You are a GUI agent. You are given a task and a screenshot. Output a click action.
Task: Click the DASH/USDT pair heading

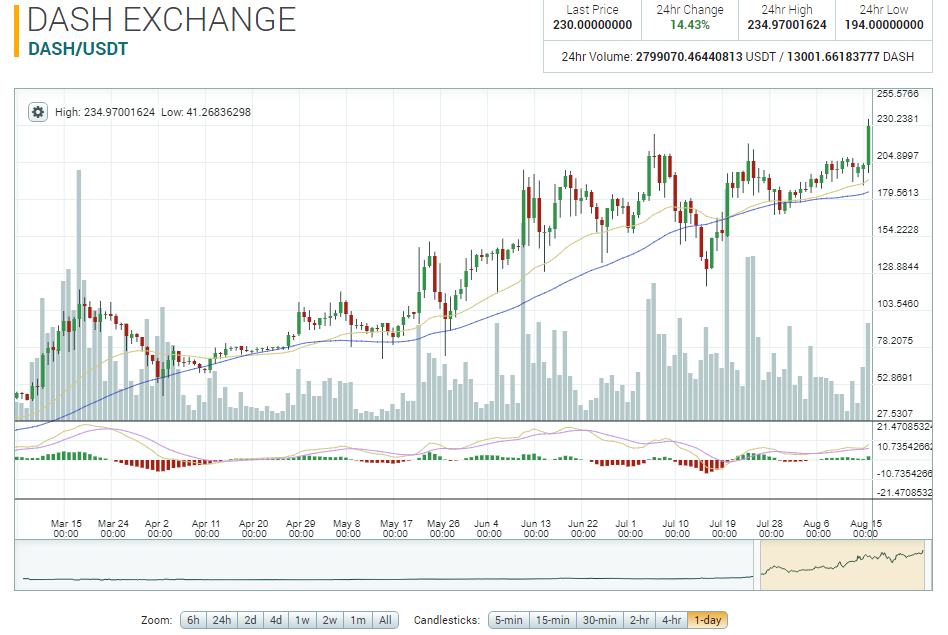tap(78, 49)
